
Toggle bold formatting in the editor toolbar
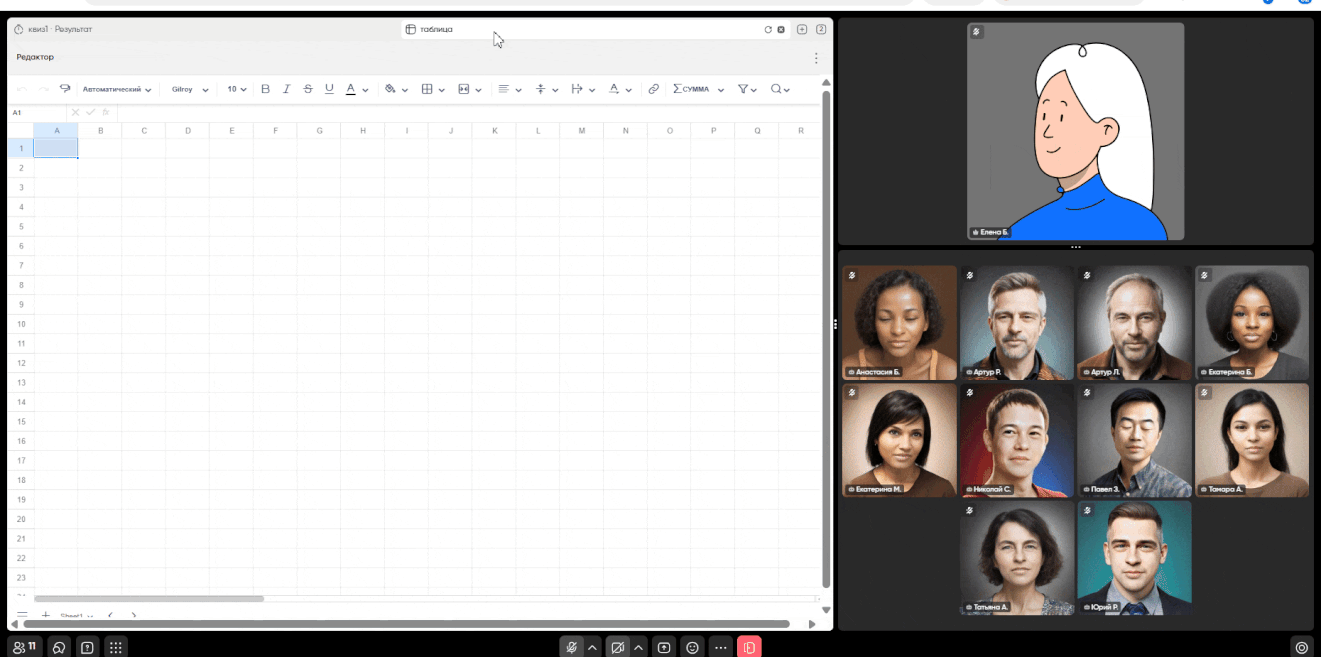tap(265, 89)
